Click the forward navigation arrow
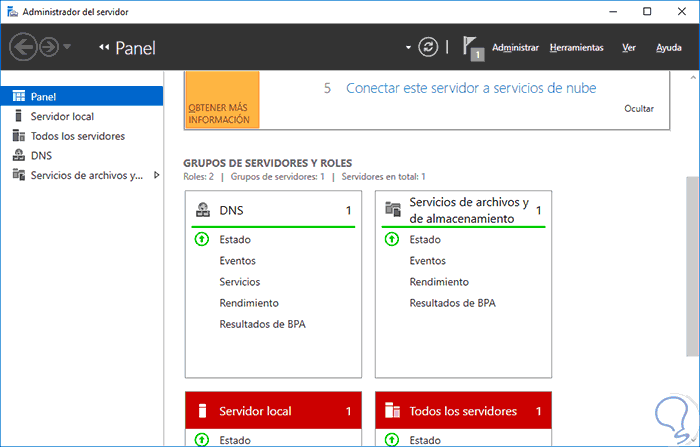The image size is (700, 447). tap(47, 47)
